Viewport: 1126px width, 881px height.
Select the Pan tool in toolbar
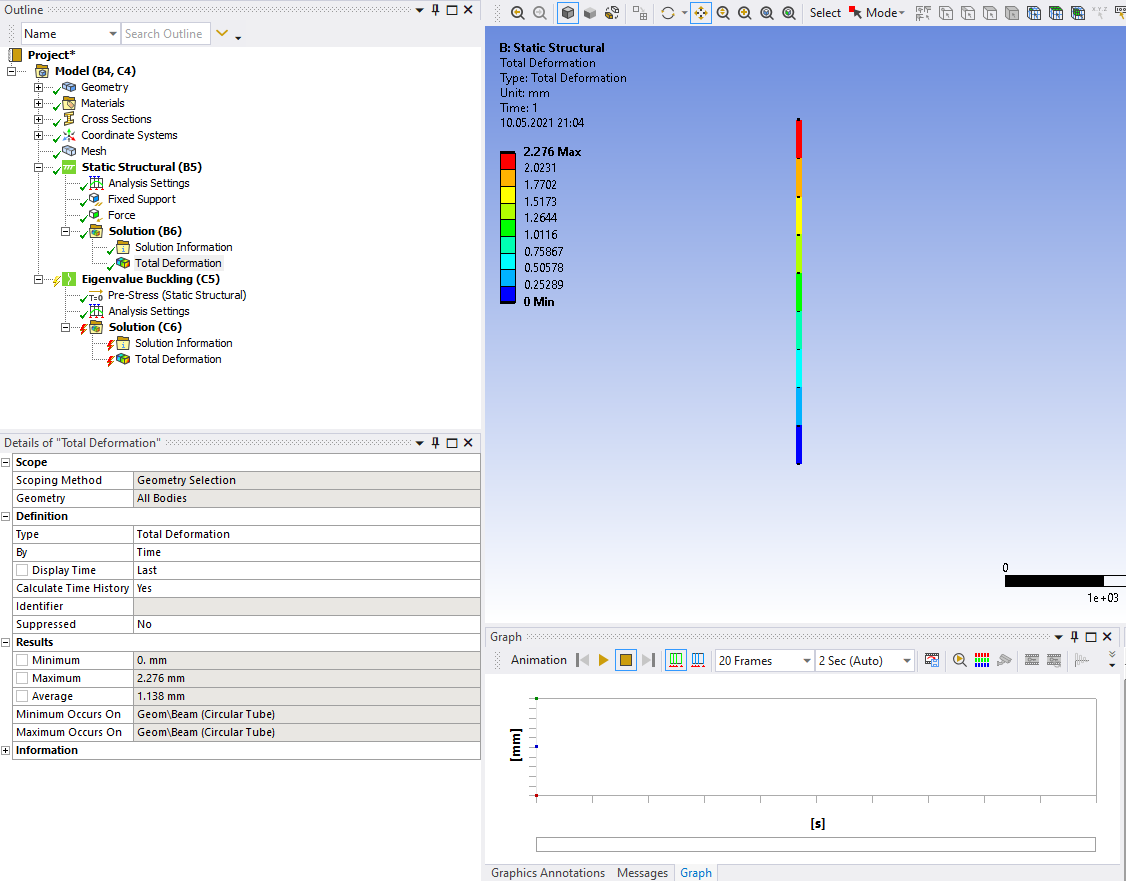(x=701, y=13)
